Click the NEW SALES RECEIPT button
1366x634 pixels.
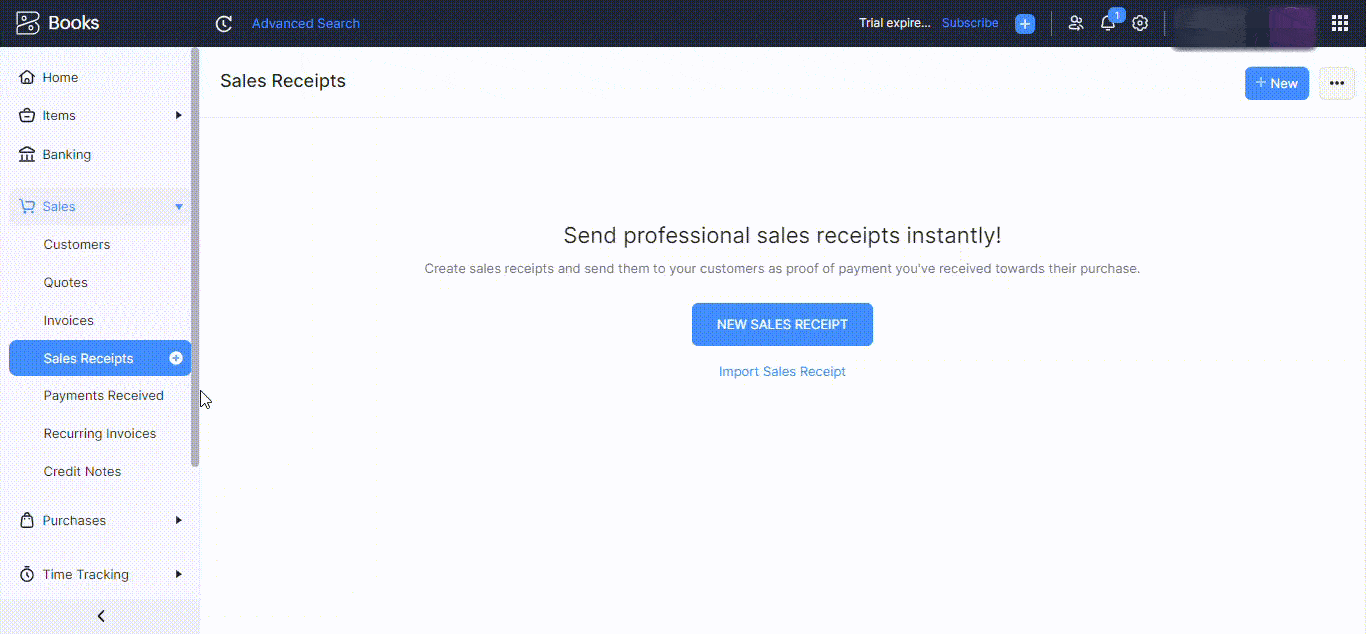click(782, 324)
